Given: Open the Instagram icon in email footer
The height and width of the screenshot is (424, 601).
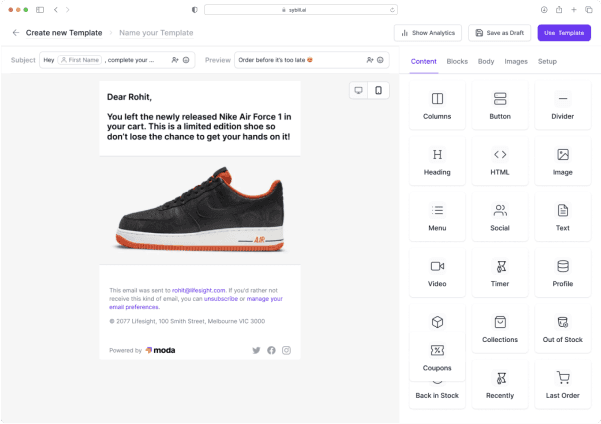Looking at the screenshot, I should tap(286, 350).
